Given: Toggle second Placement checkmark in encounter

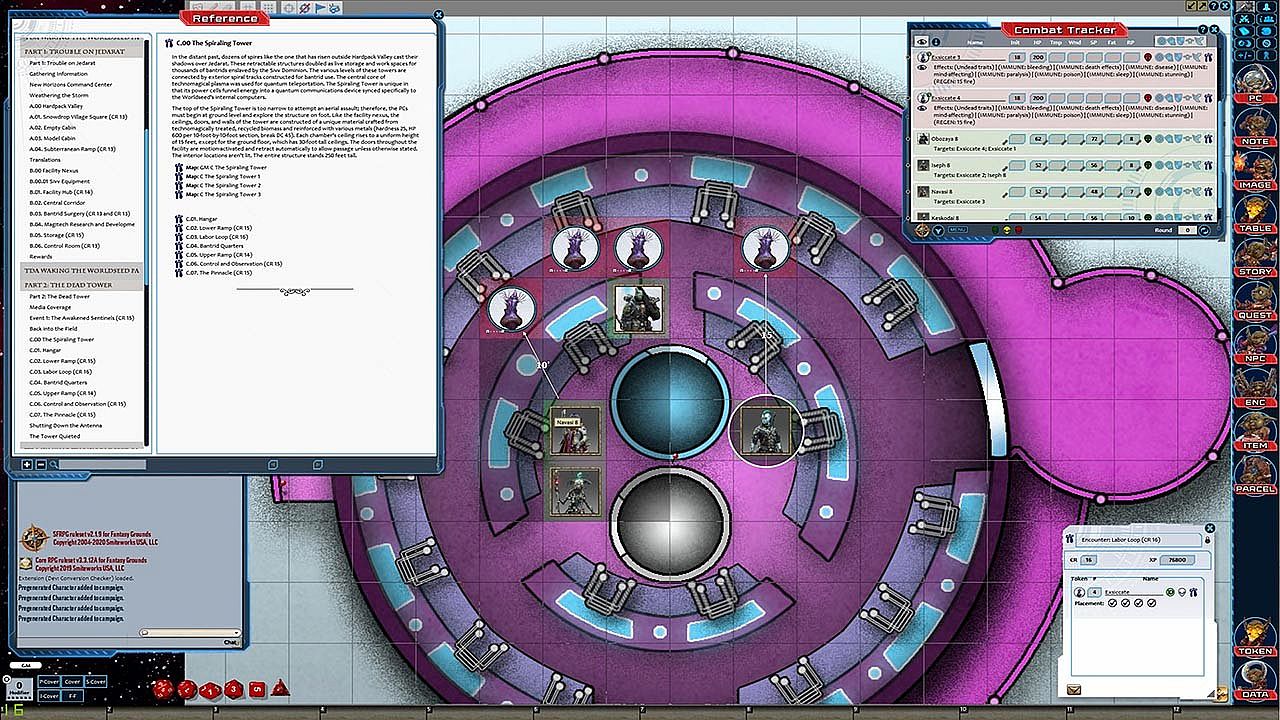Looking at the screenshot, I should pos(1127,603).
